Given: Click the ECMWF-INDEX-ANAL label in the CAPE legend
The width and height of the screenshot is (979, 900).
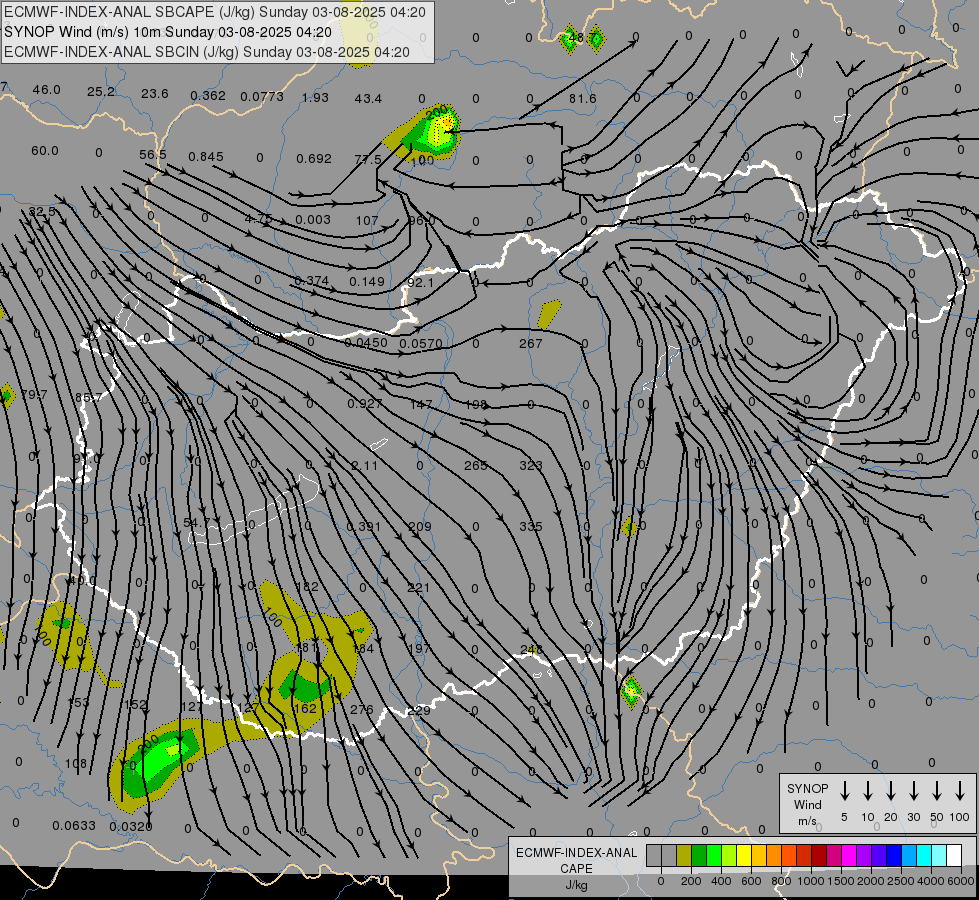Looking at the screenshot, I should [x=576, y=853].
